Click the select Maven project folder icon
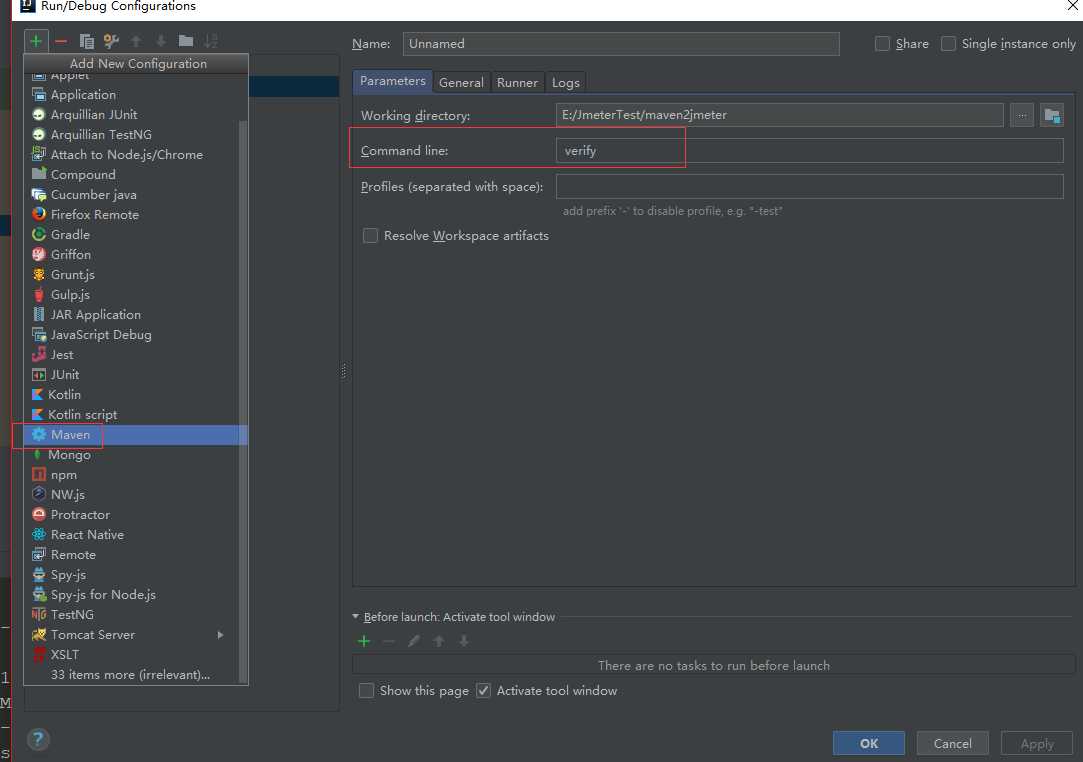1083x762 pixels. 1052,115
